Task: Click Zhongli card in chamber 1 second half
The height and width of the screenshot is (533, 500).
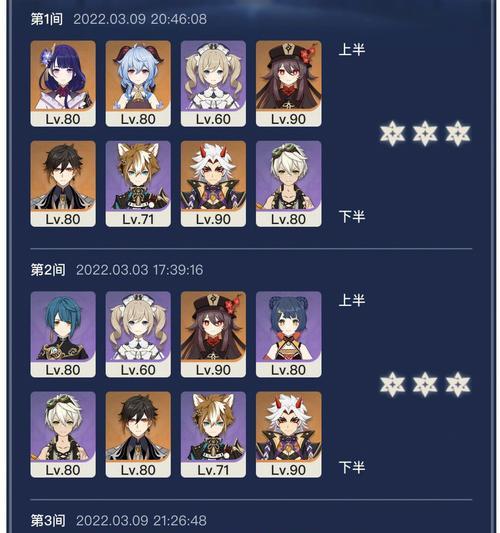Action: click(x=63, y=184)
